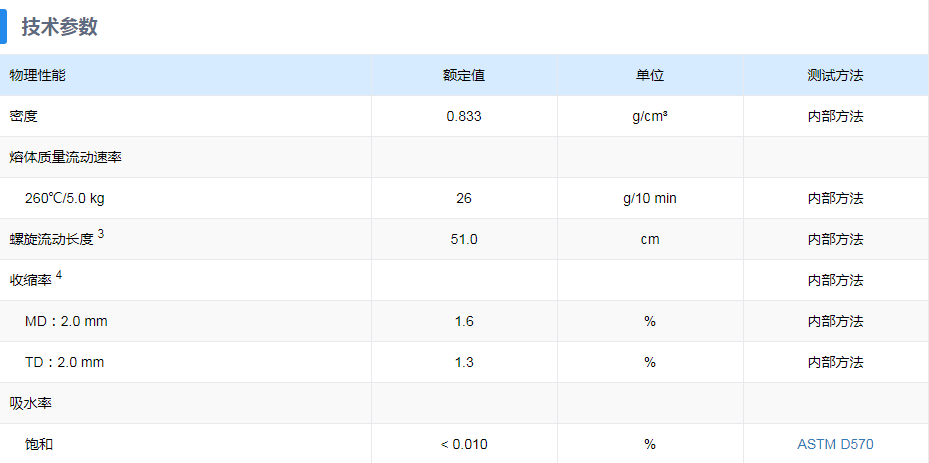Click footnote 4 beside 收缩率
The width and height of the screenshot is (929, 463).
point(59,275)
